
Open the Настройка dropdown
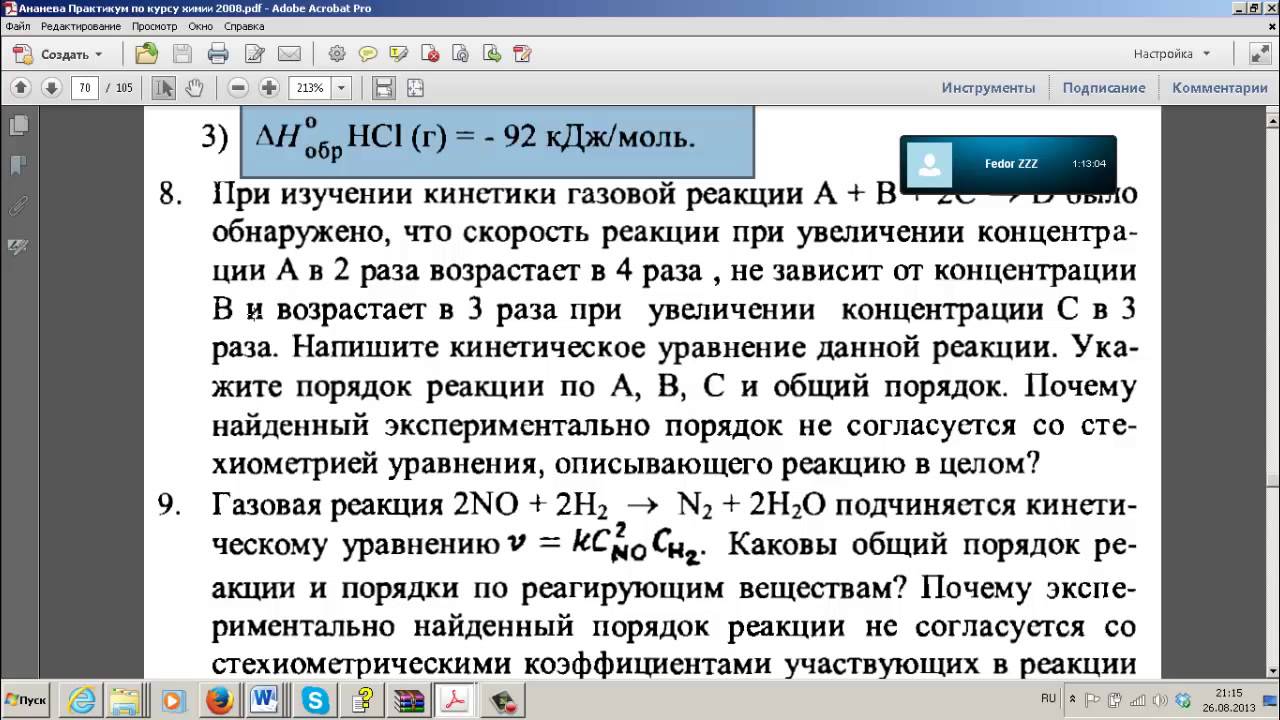(1171, 54)
